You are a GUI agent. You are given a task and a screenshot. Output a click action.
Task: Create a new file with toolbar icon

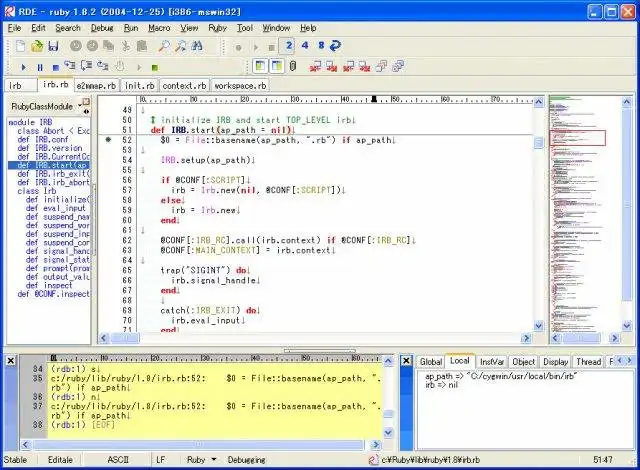20,46
